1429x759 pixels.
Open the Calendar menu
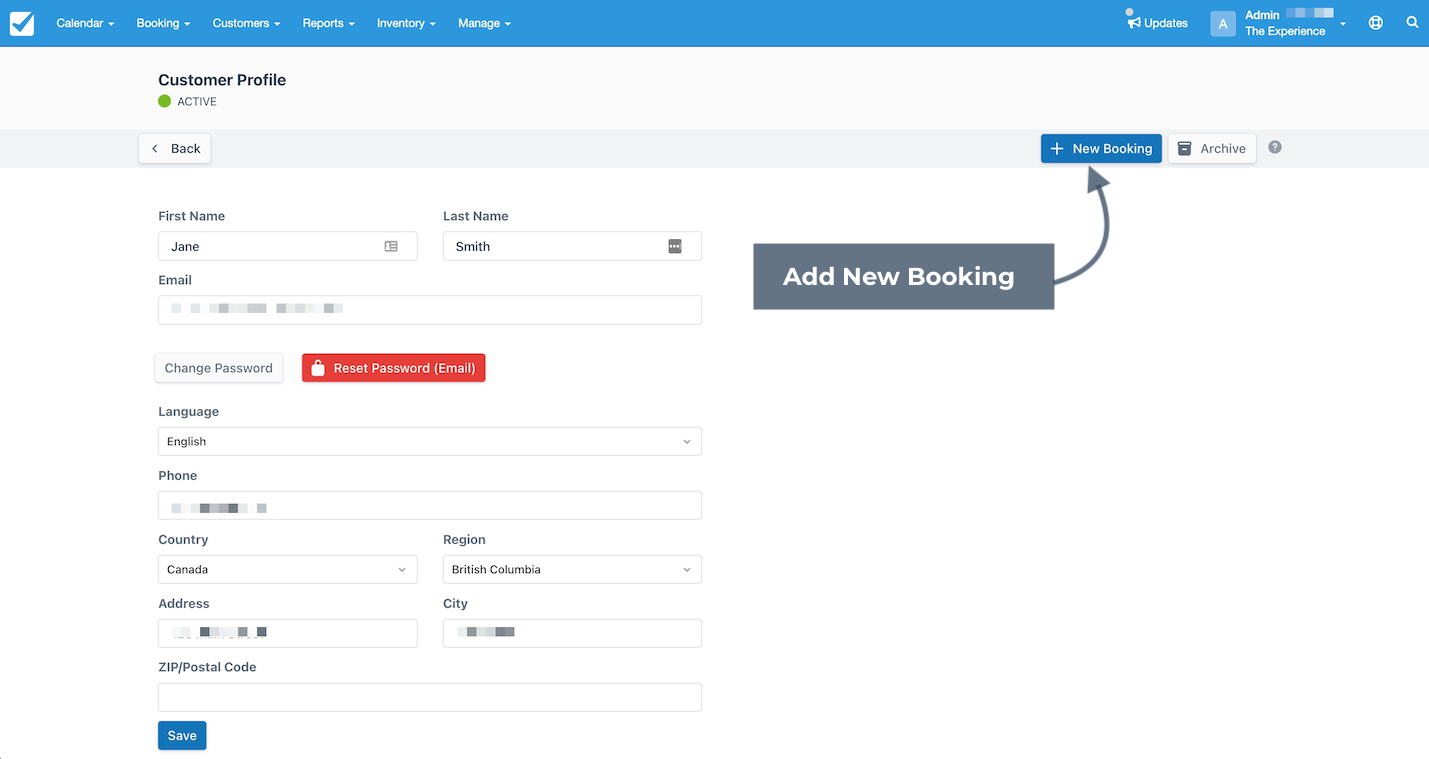coord(85,23)
